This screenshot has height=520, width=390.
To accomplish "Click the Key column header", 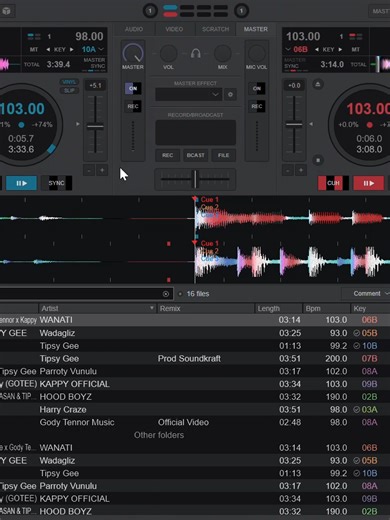I will tap(370, 308).
